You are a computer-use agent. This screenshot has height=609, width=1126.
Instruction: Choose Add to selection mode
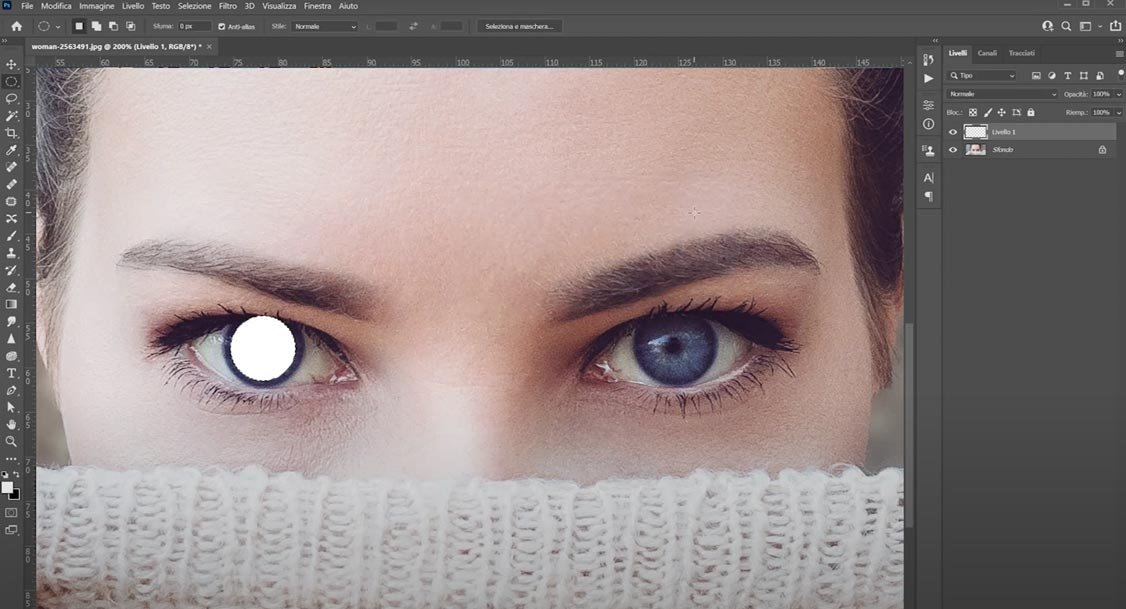96,27
